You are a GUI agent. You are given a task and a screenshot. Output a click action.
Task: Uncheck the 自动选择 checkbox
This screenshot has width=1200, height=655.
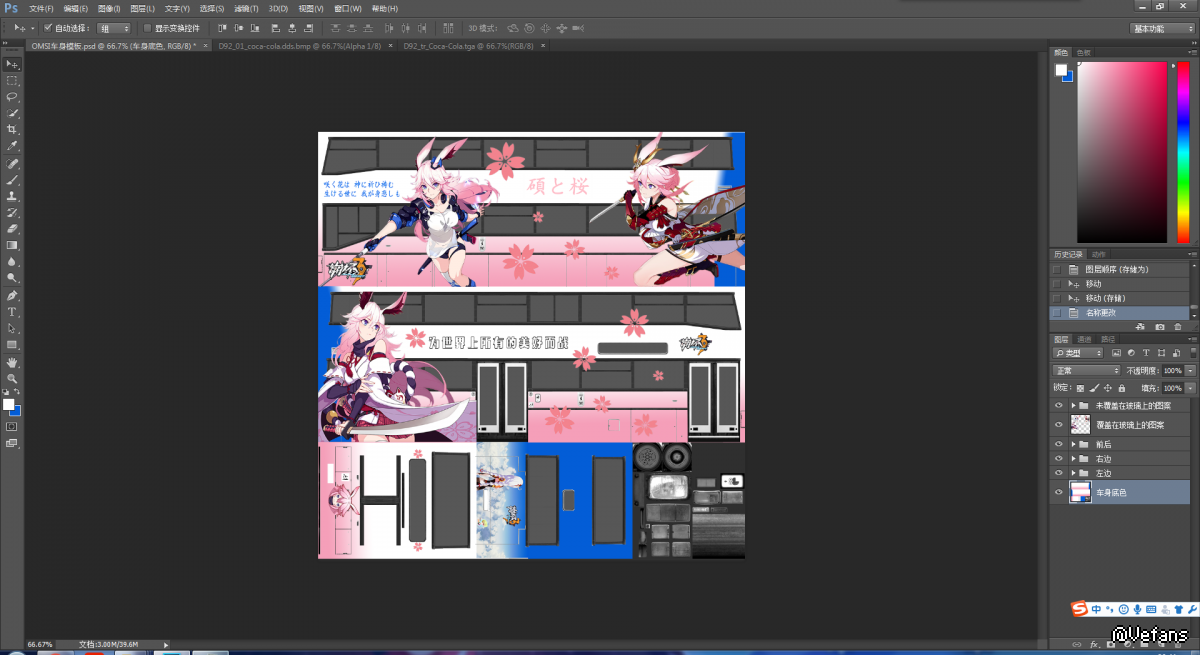[48, 28]
